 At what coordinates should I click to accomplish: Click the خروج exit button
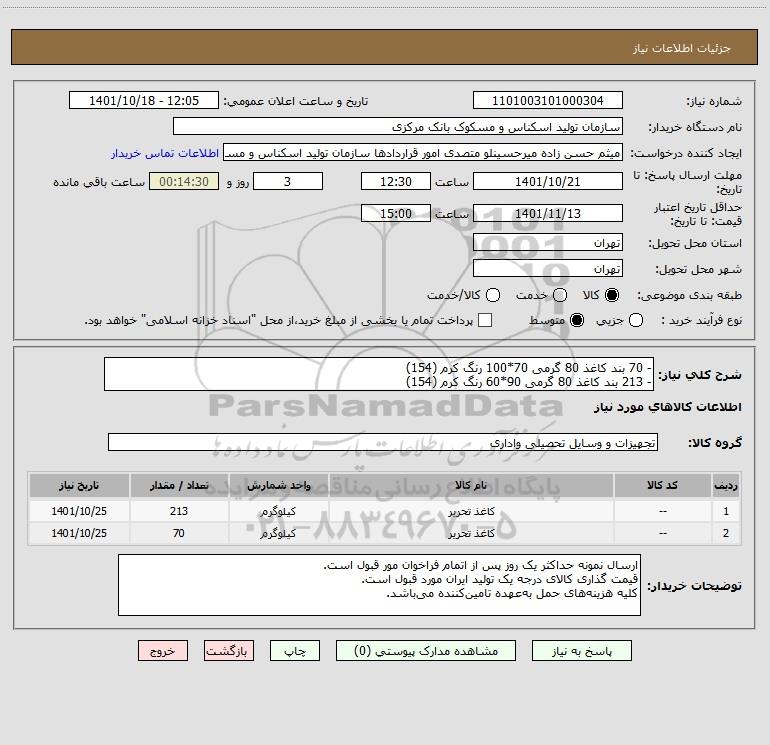pos(163,651)
